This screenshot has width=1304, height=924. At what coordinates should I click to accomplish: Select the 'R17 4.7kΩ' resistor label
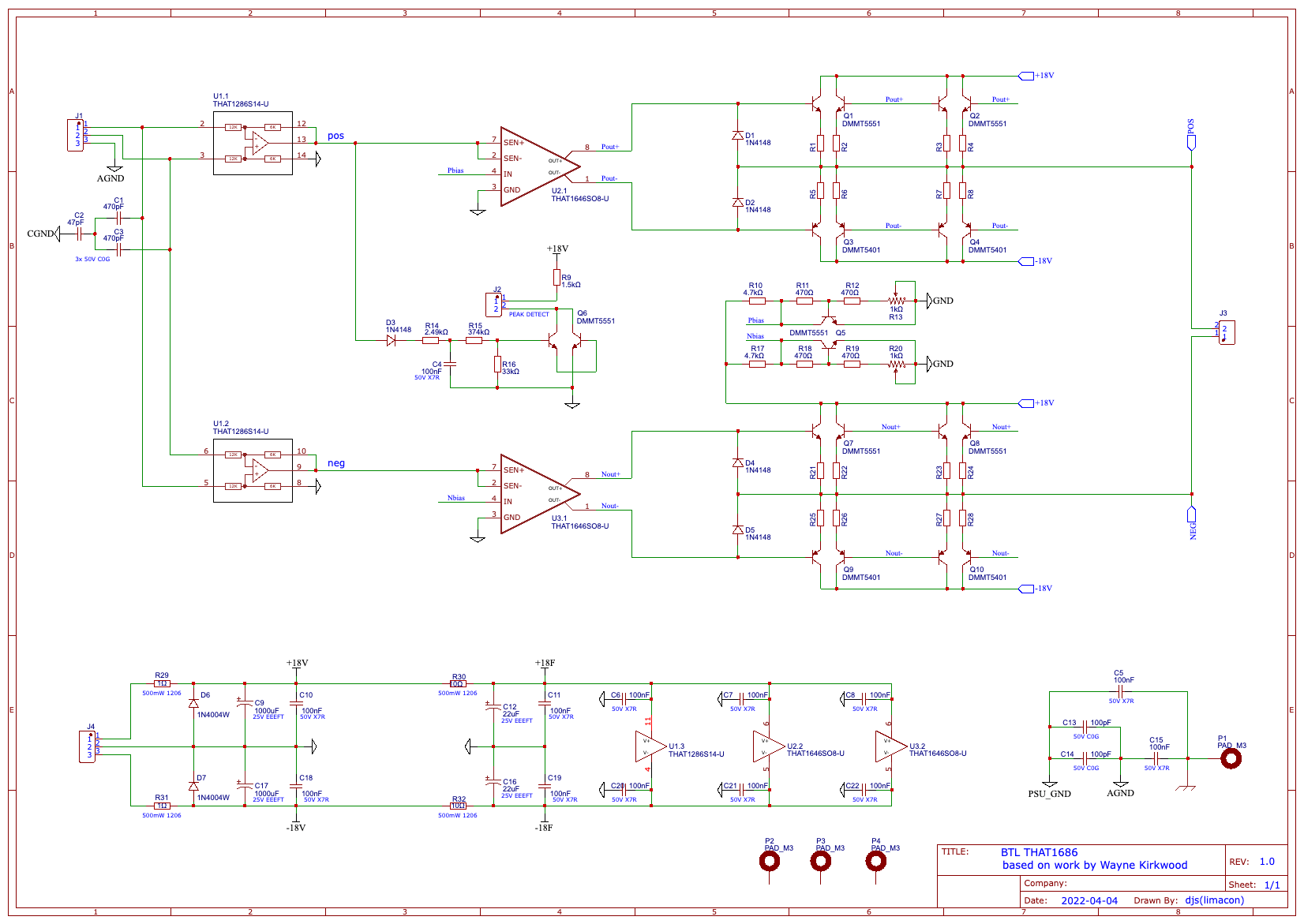point(754,352)
